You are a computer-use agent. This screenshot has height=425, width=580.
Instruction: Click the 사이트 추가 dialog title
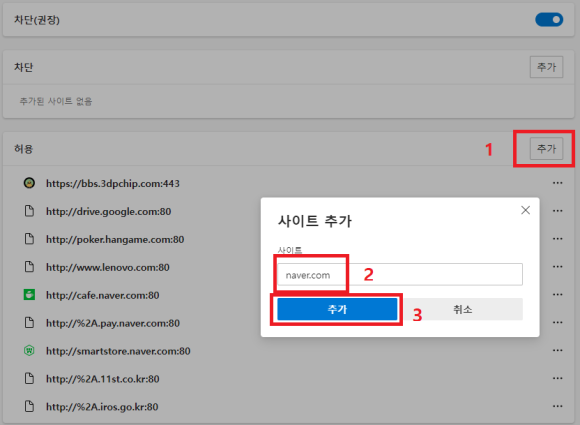315,221
